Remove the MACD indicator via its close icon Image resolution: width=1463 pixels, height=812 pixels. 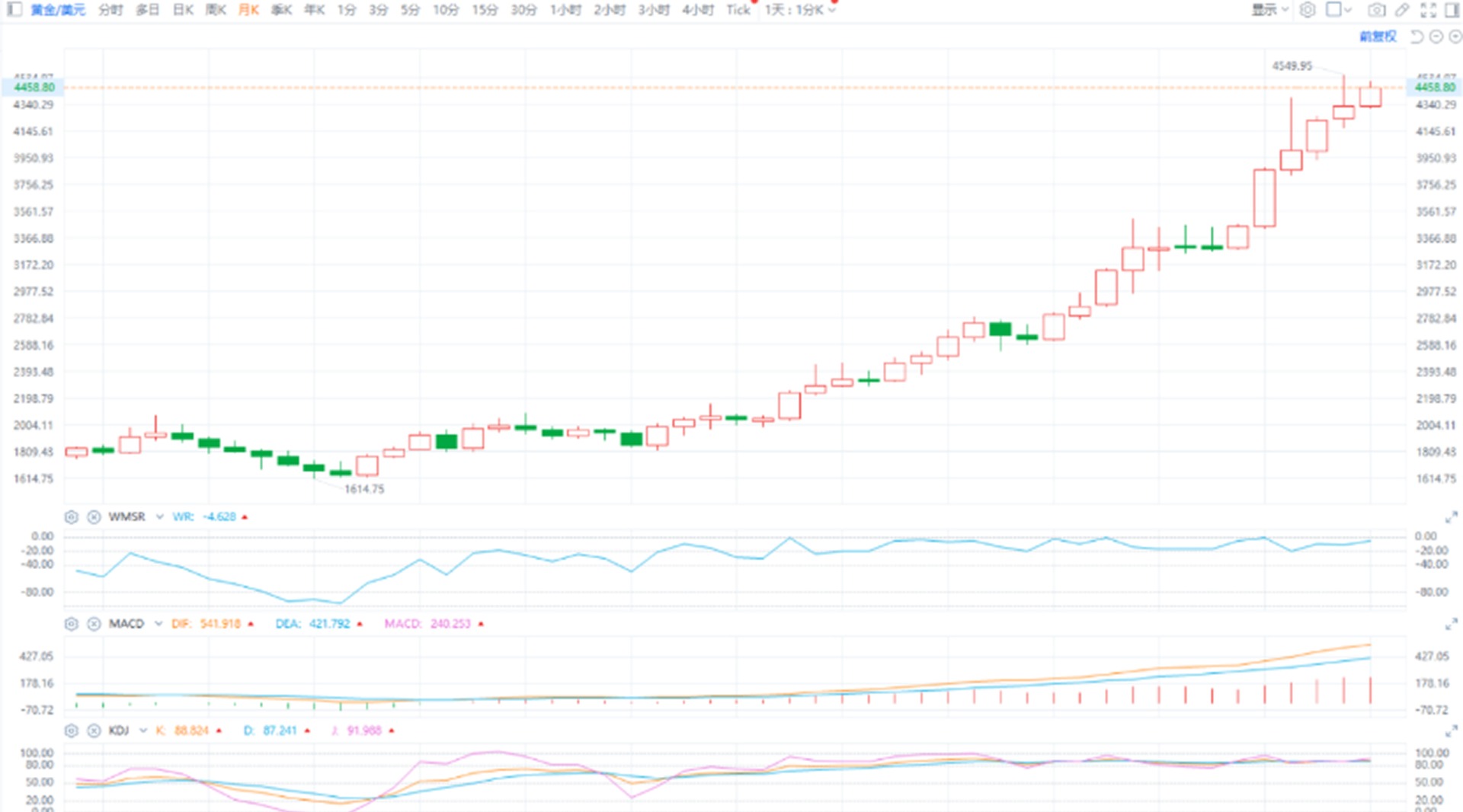tap(94, 623)
